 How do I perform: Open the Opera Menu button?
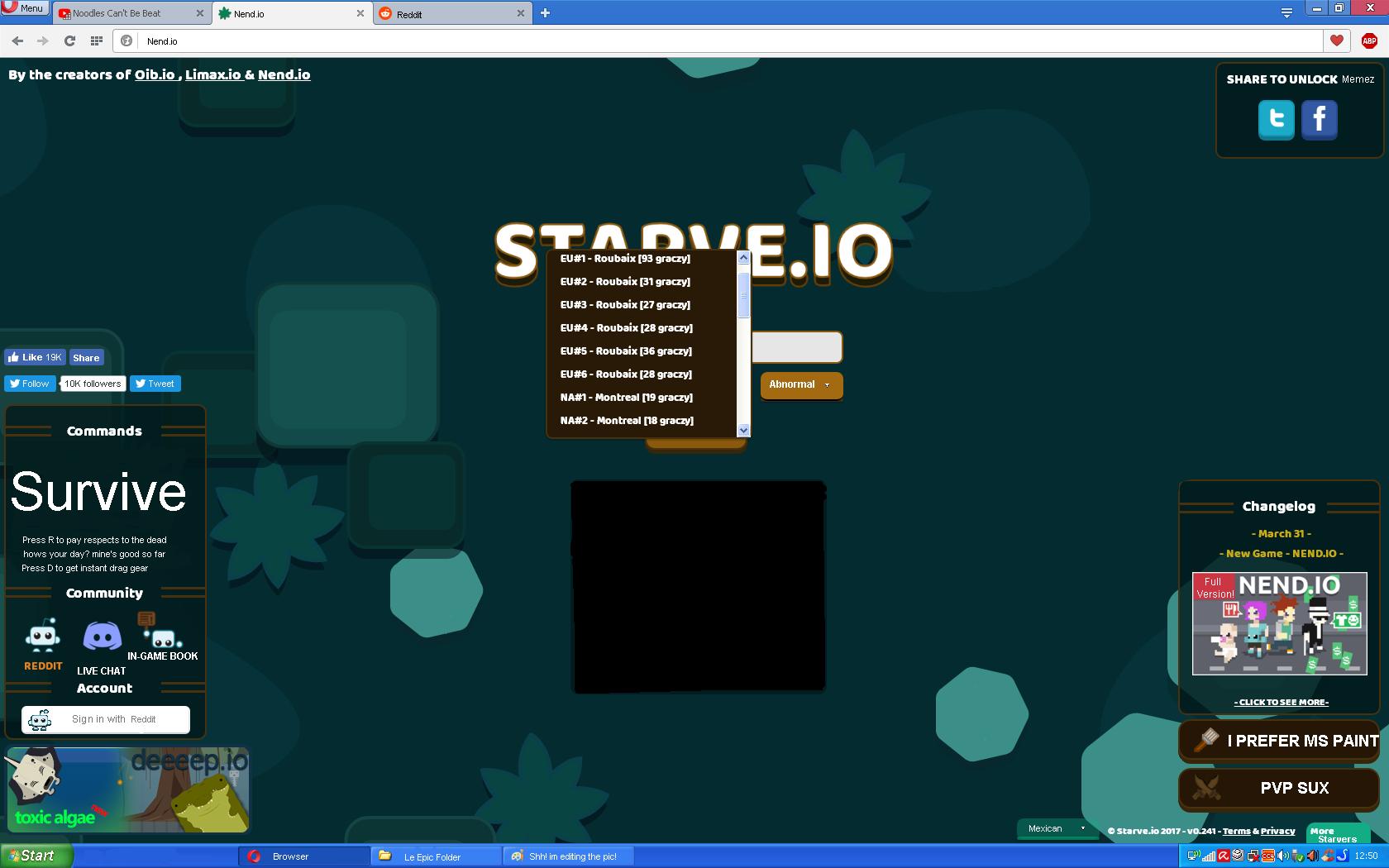23,8
